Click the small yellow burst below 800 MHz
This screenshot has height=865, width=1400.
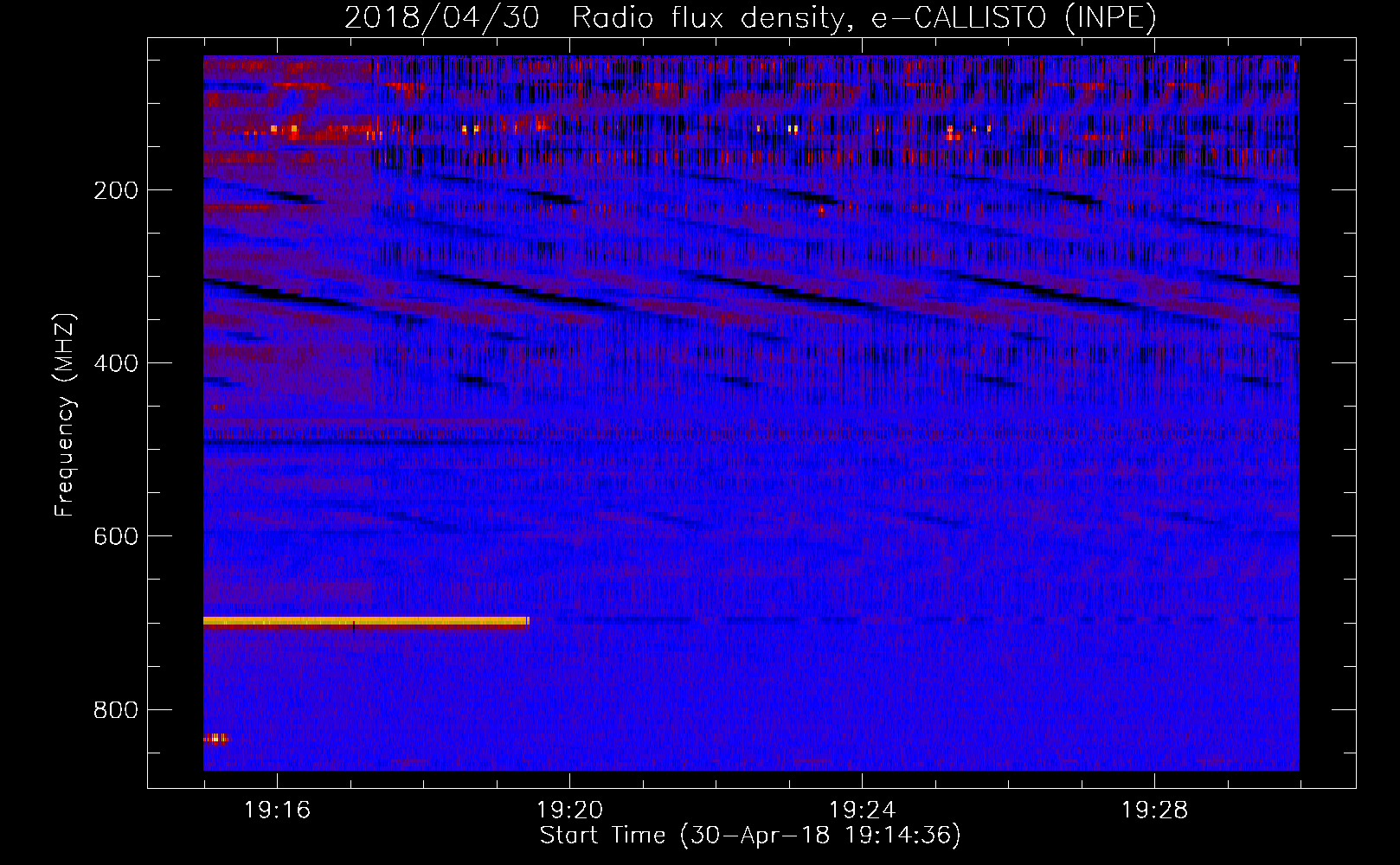coord(215,738)
